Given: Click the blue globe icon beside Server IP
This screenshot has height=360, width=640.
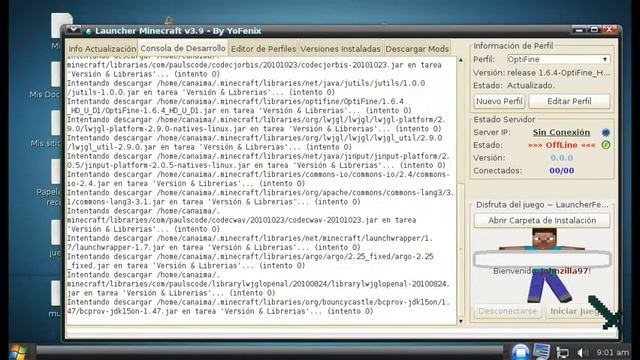Looking at the screenshot, I should click(x=606, y=132).
